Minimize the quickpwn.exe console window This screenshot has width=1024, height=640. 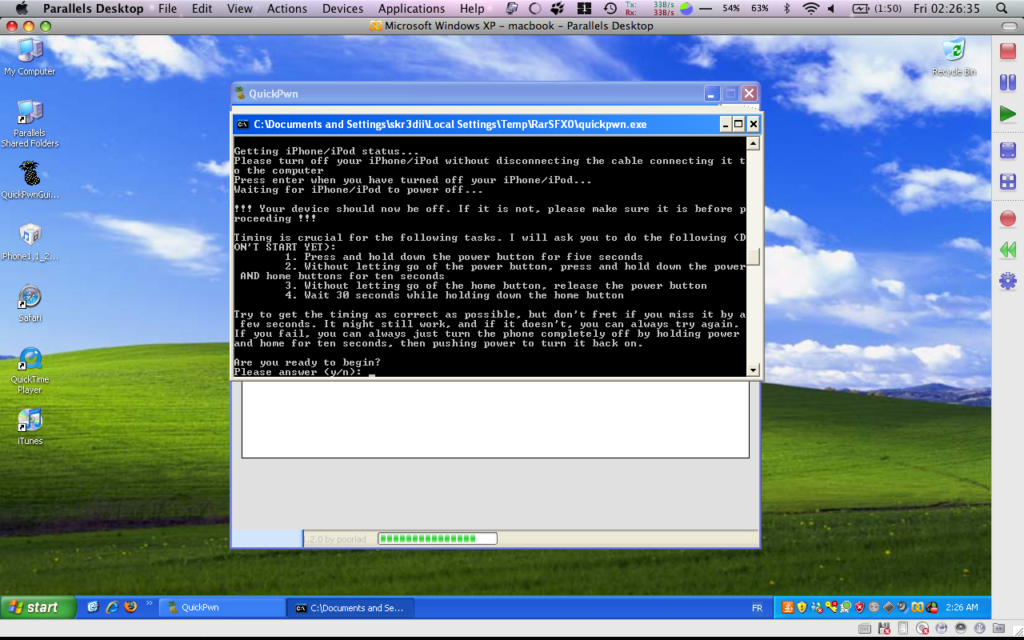pos(725,124)
